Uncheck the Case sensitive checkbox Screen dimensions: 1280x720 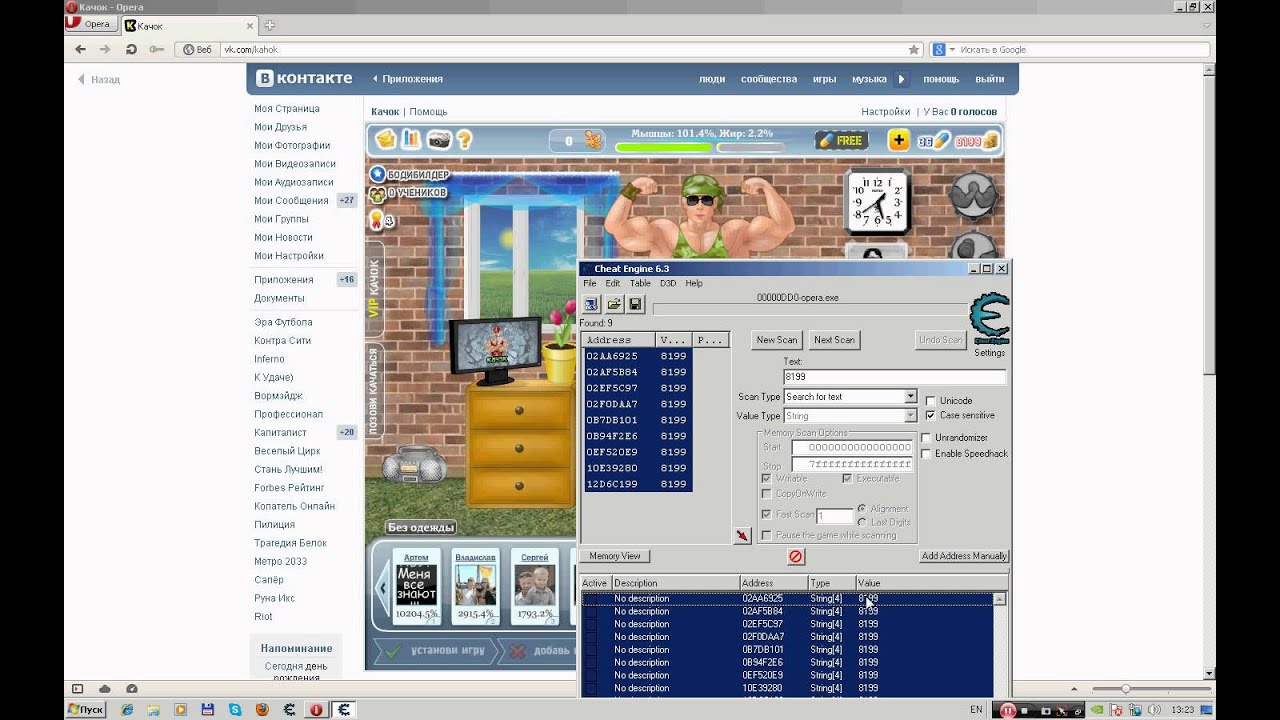pos(930,415)
